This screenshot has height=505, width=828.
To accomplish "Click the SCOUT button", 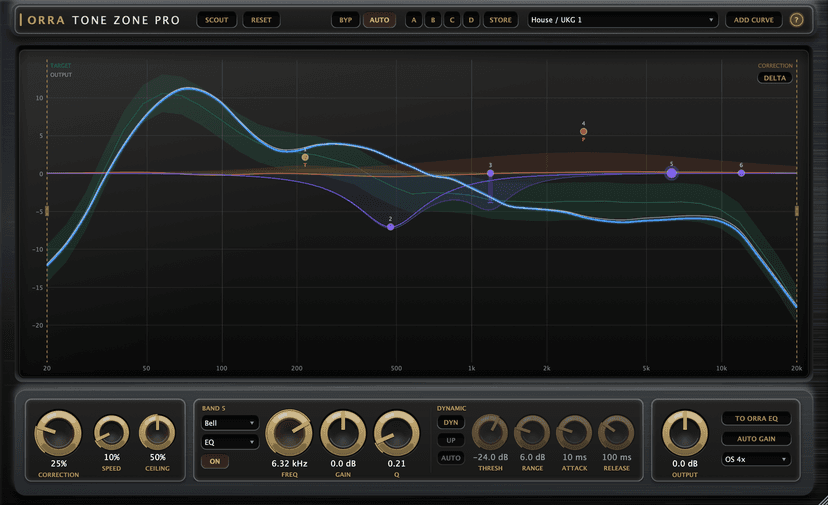I will point(217,20).
